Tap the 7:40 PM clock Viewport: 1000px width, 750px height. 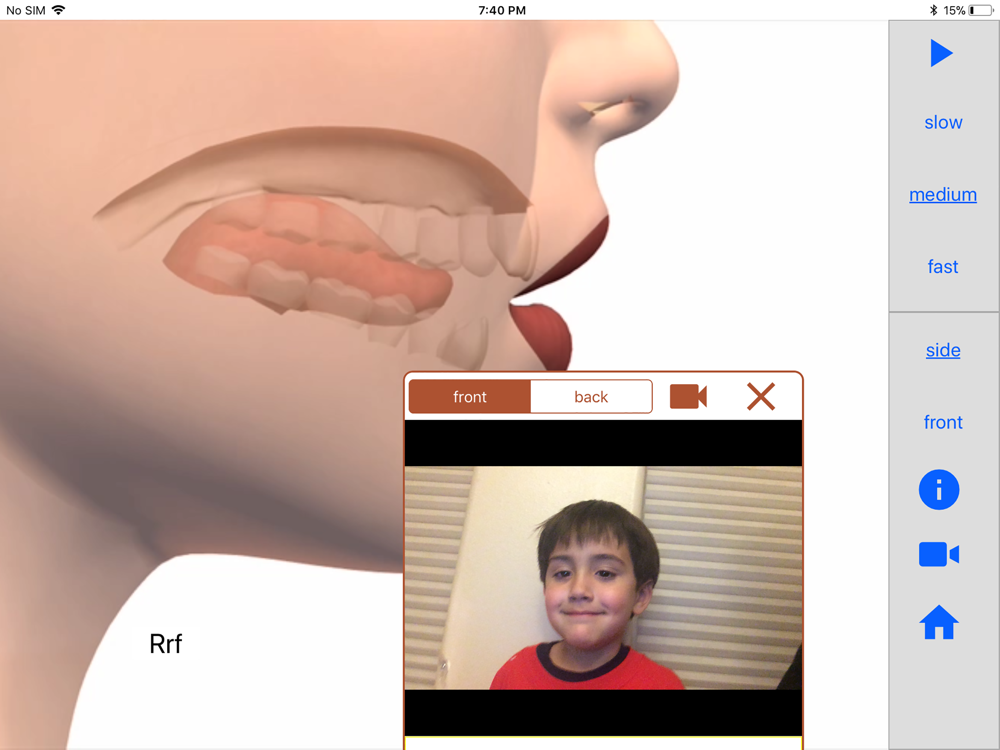(502, 10)
